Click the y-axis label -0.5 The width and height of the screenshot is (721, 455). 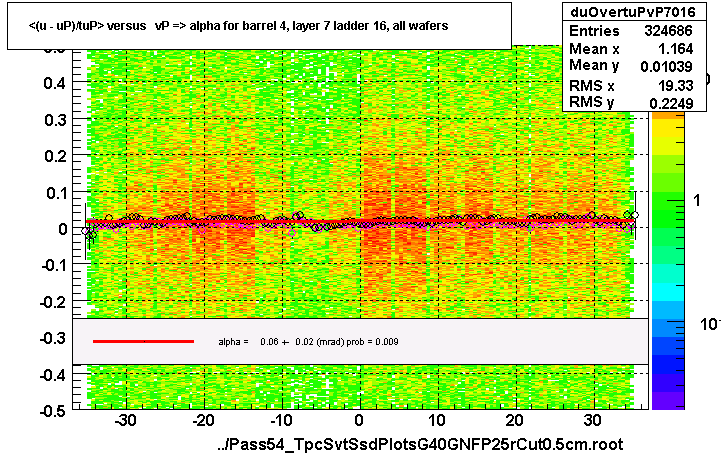pyautogui.click(x=53, y=410)
